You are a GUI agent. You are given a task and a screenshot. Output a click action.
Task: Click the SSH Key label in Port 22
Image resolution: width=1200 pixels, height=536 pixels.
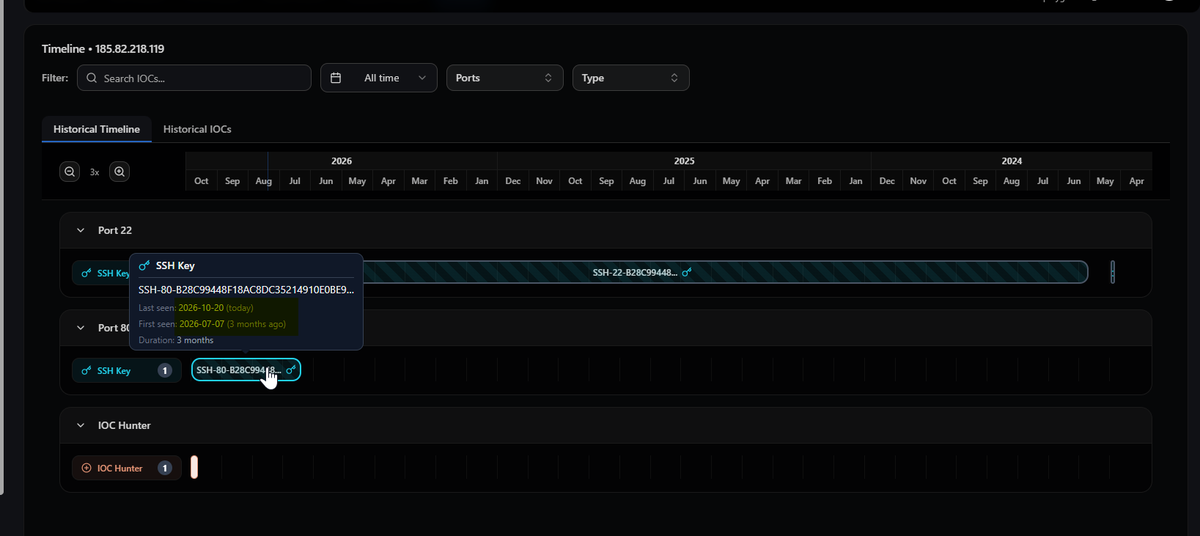(102, 272)
